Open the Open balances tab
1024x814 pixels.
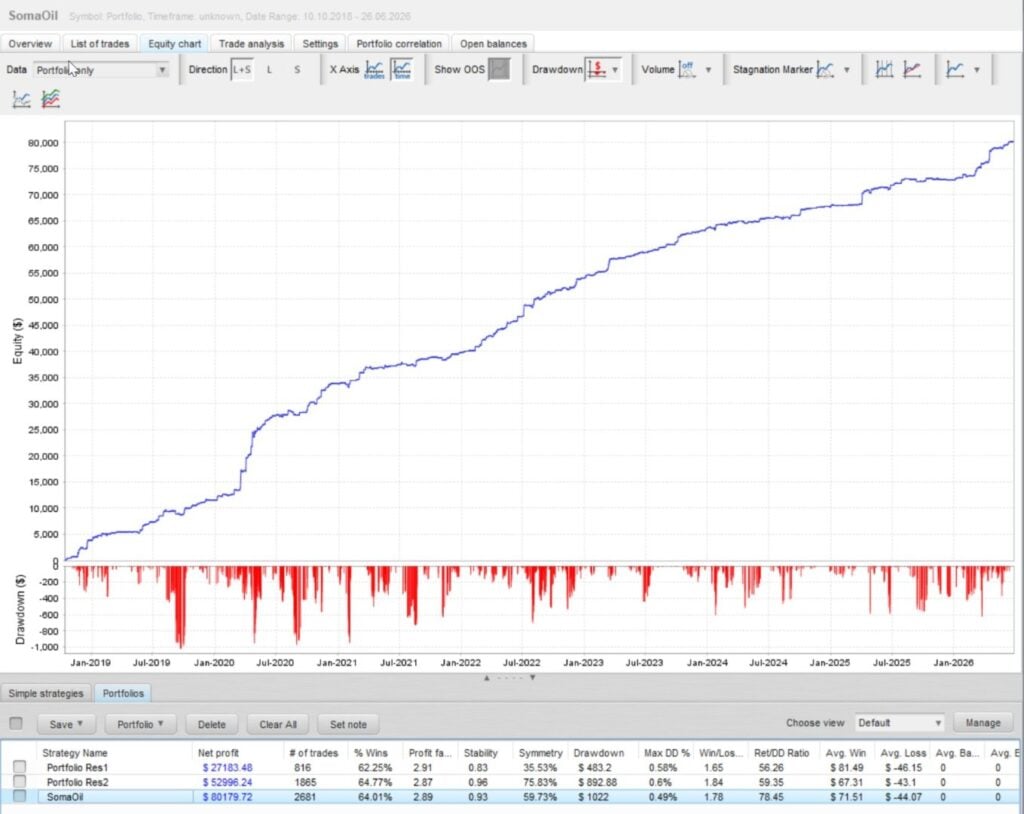tap(493, 44)
